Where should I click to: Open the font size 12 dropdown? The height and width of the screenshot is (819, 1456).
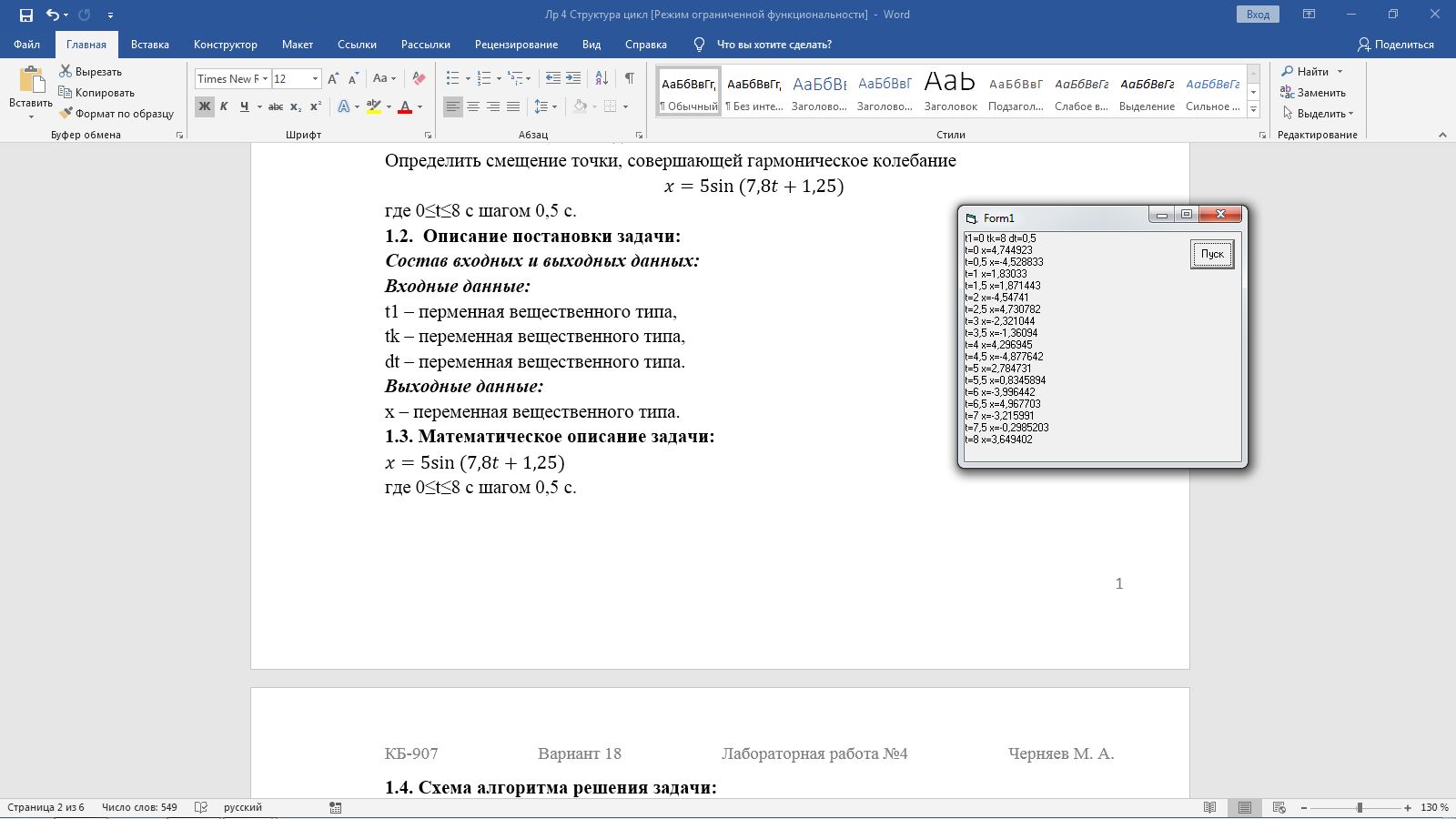pyautogui.click(x=315, y=78)
